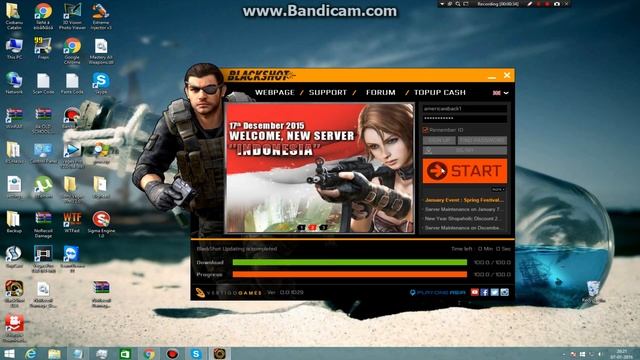Viewport: 640px width, 360px height.
Task: Minimize the BlackShot launcher window
Action: tap(492, 76)
